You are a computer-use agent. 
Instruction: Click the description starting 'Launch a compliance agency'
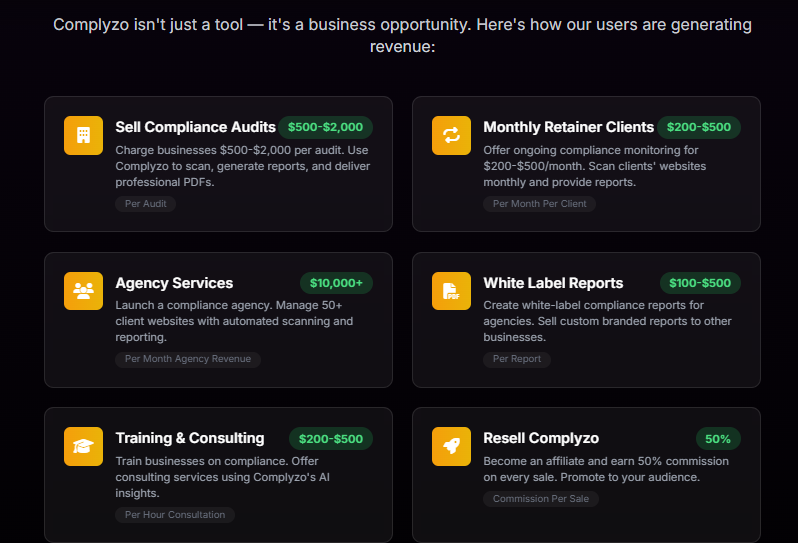click(234, 321)
